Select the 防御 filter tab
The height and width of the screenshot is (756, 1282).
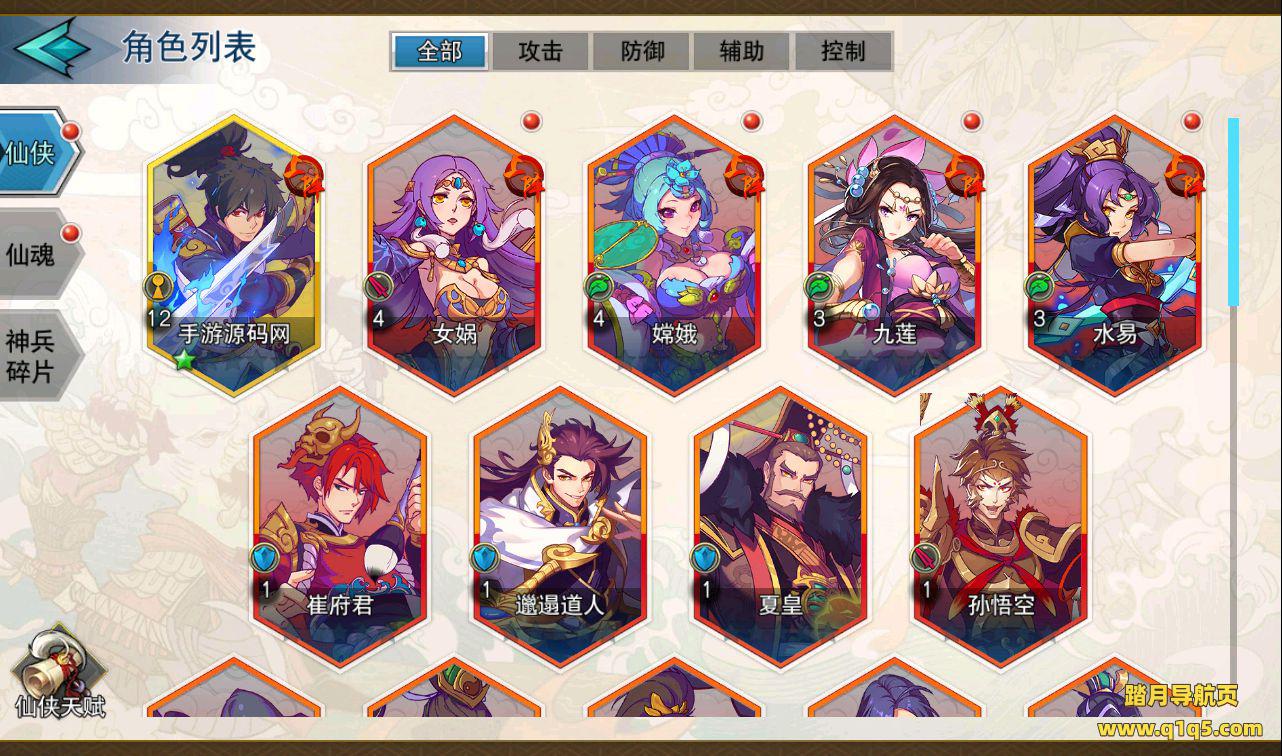(641, 51)
